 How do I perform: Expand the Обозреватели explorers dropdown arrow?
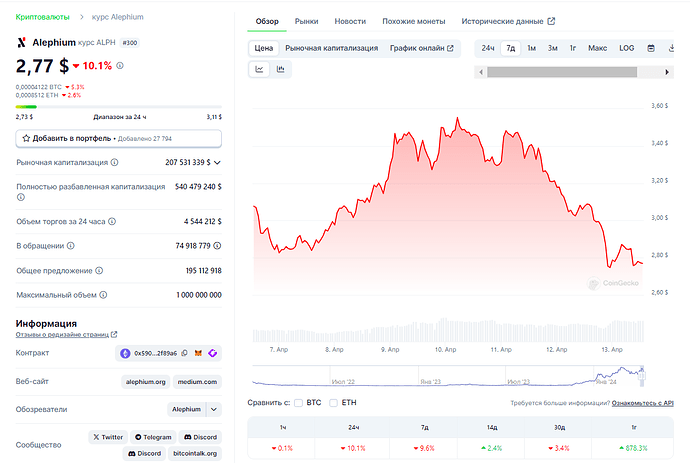coord(213,409)
